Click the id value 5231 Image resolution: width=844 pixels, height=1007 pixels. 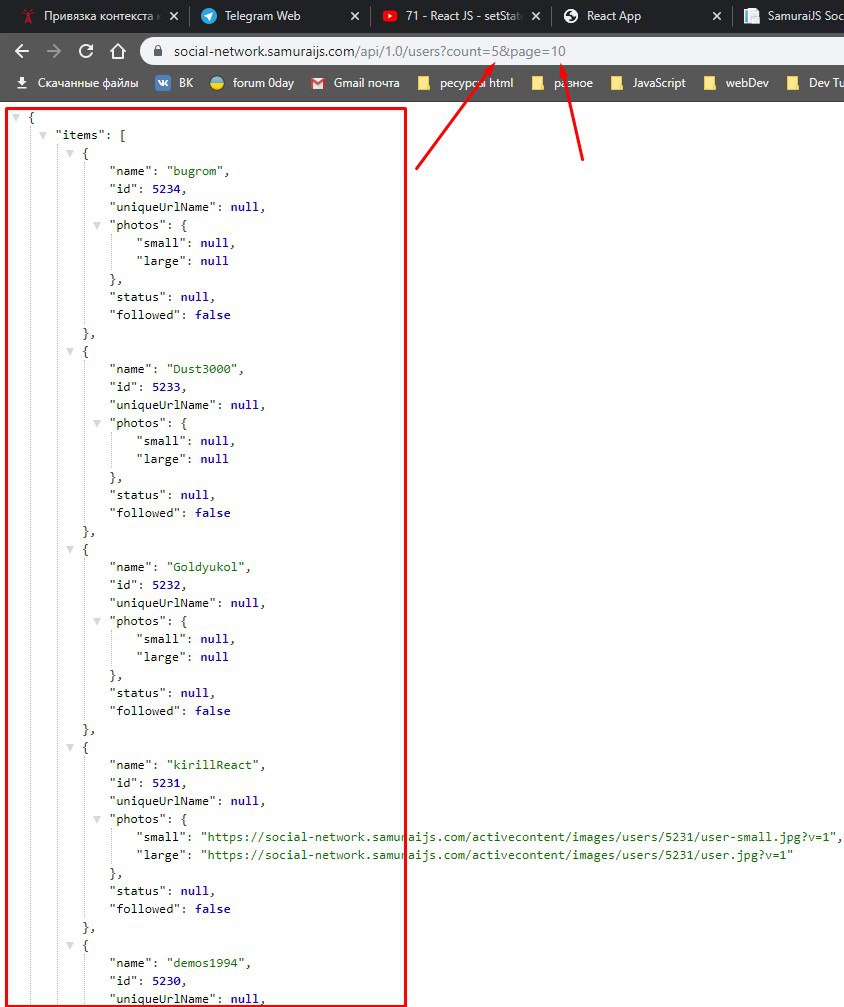(166, 783)
